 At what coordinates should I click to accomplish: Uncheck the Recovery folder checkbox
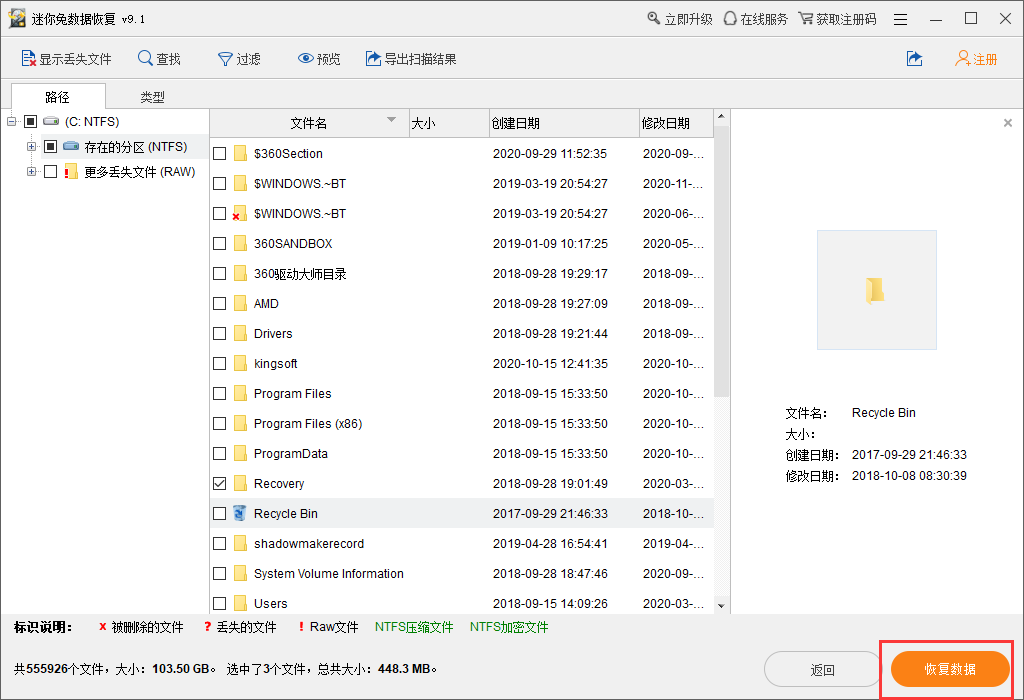220,484
